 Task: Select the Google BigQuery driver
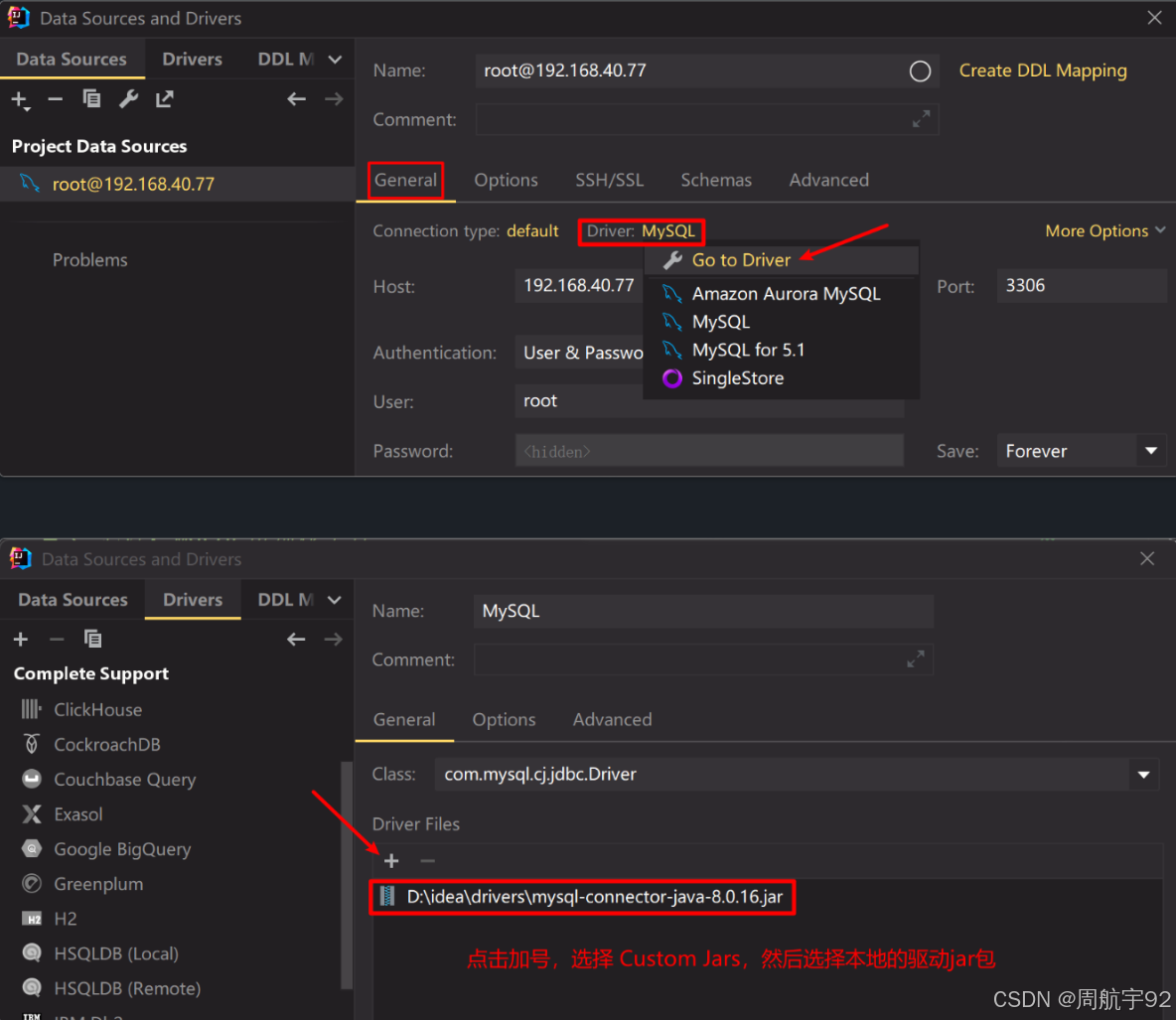[122, 849]
